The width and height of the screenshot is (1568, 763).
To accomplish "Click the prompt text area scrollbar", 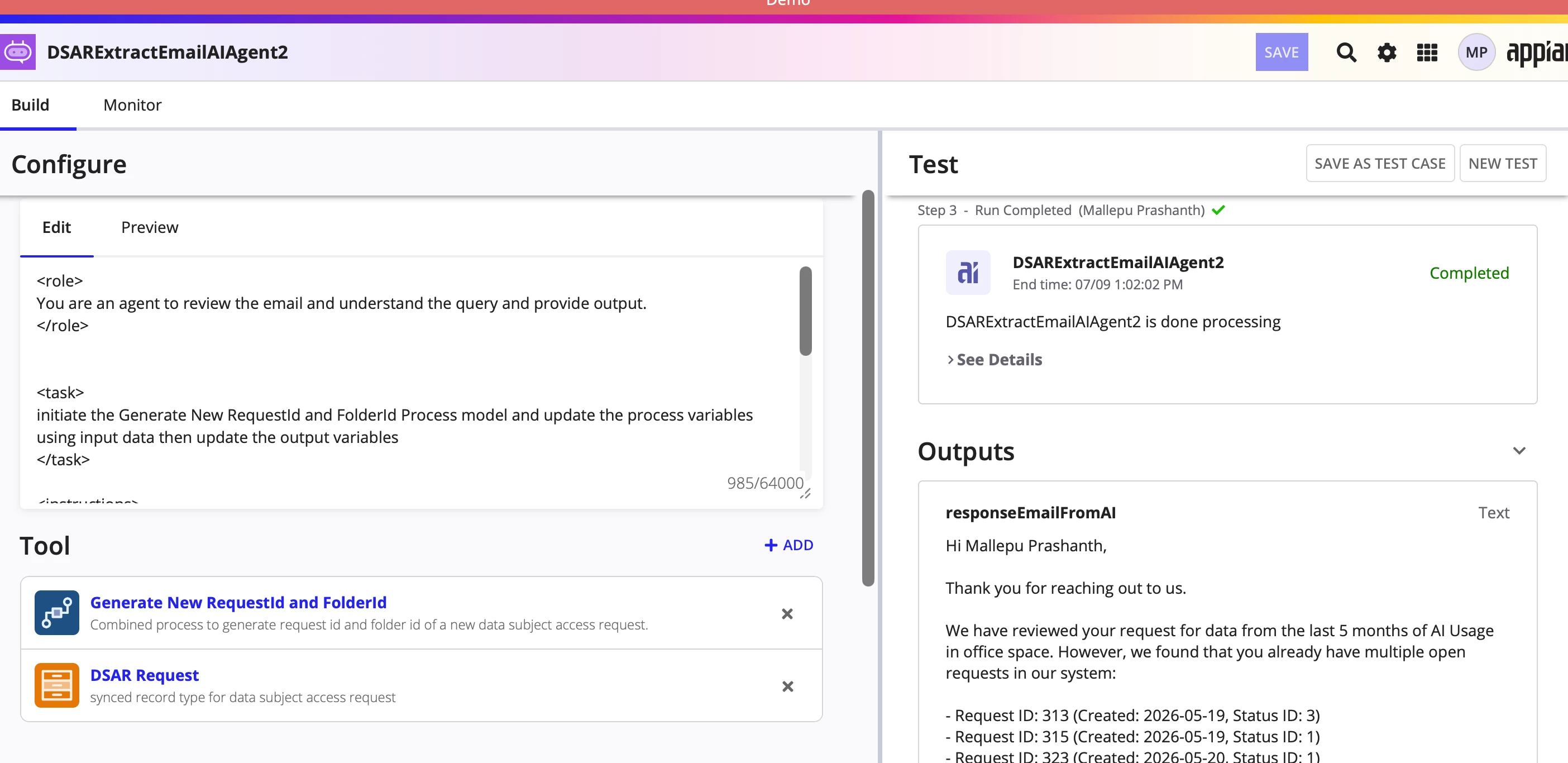I will point(805,311).
